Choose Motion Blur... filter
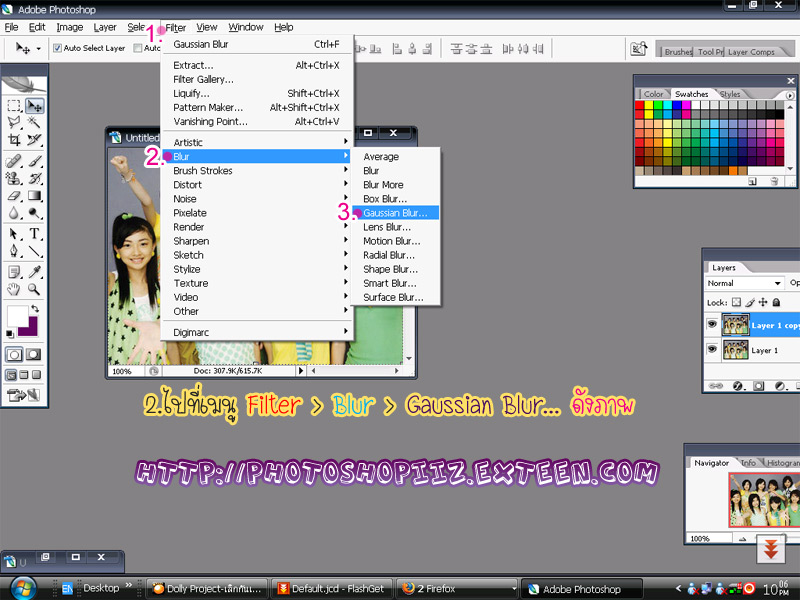Viewport: 800px width, 600px height. tap(395, 241)
